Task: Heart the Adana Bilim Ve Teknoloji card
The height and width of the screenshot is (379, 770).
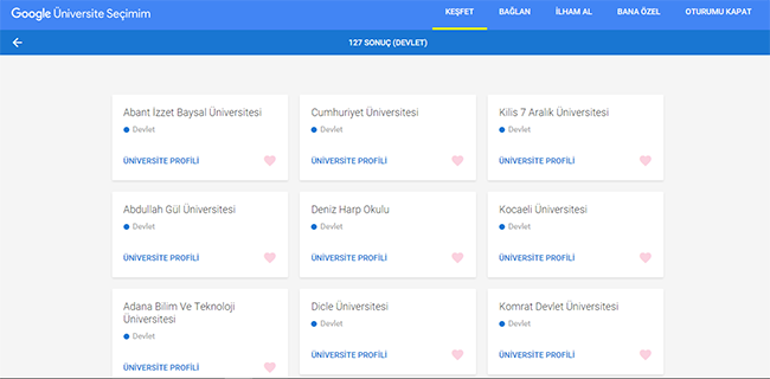Action: click(270, 367)
